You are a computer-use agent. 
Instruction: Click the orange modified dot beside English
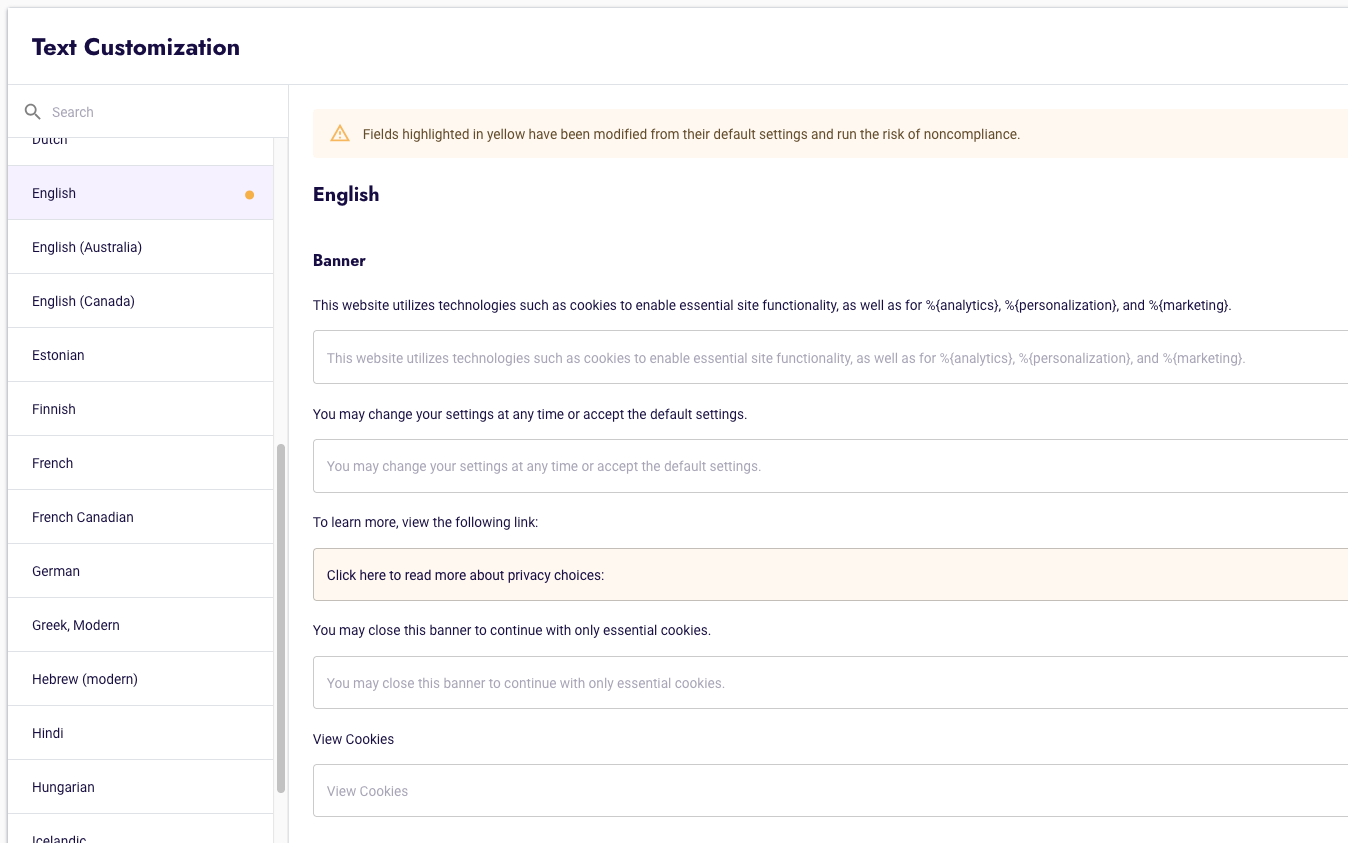pos(249,195)
